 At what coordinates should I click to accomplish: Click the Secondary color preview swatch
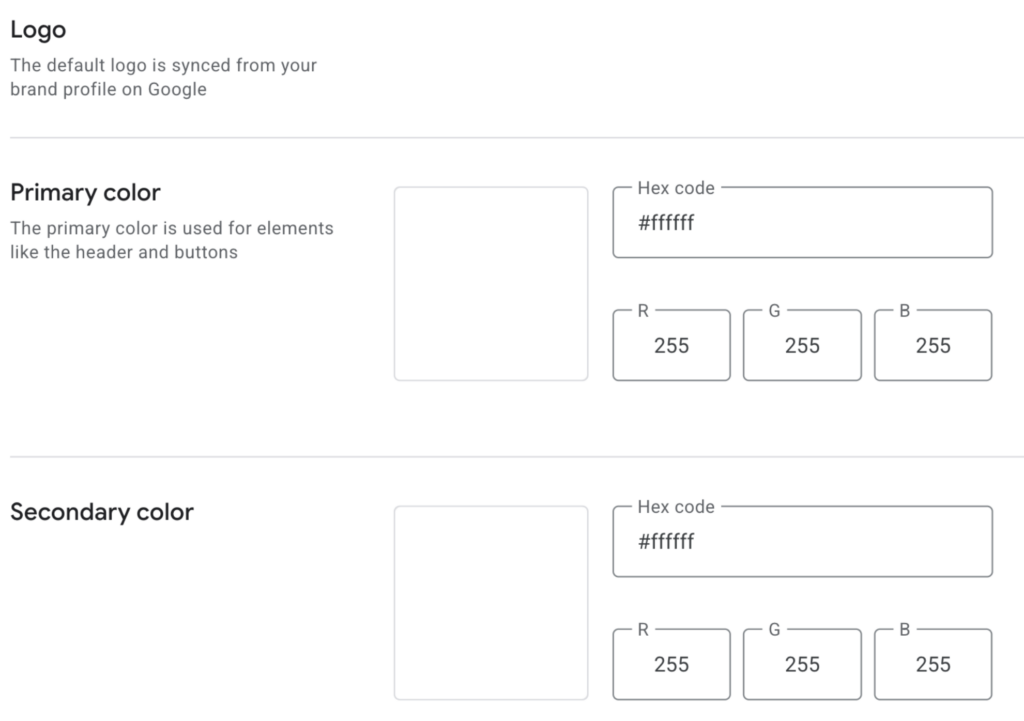click(490, 602)
